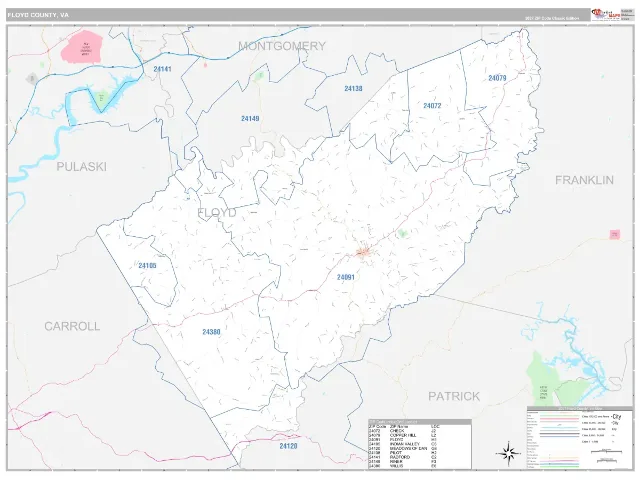This screenshot has width=640, height=480.
Task: Select ZIP code 24079 on map
Action: [497, 78]
